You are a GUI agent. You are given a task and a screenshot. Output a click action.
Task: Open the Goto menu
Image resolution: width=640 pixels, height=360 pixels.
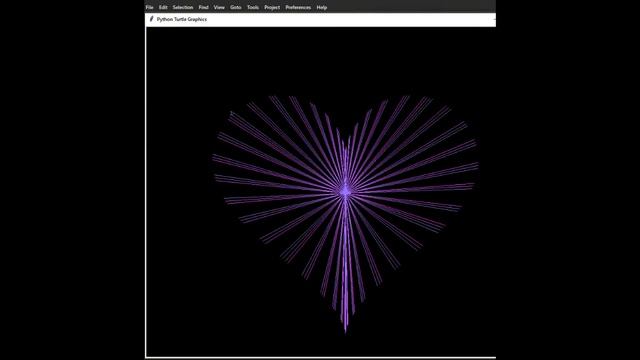(x=236, y=7)
